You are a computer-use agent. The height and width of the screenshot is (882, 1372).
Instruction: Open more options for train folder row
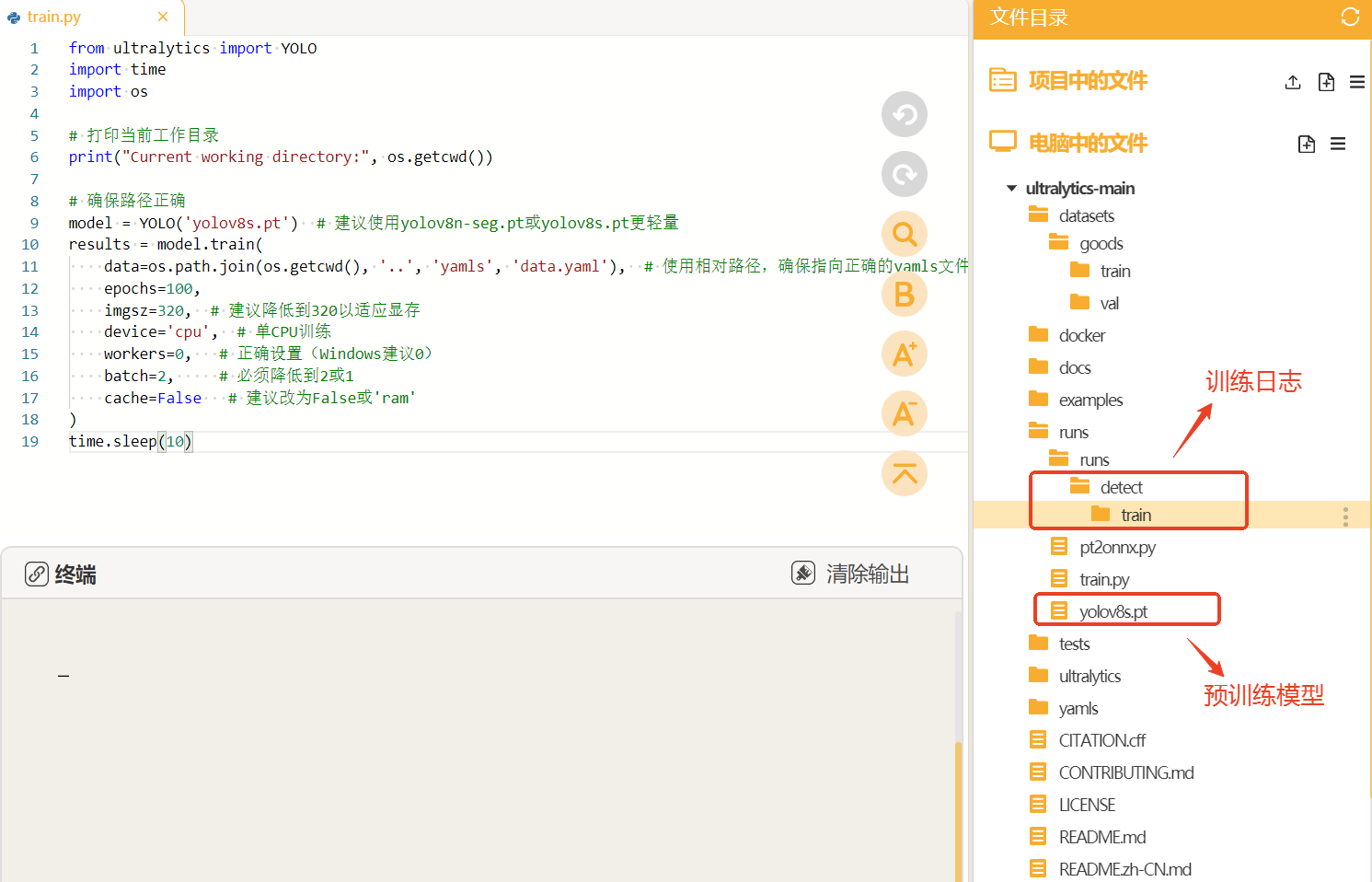pyautogui.click(x=1345, y=516)
